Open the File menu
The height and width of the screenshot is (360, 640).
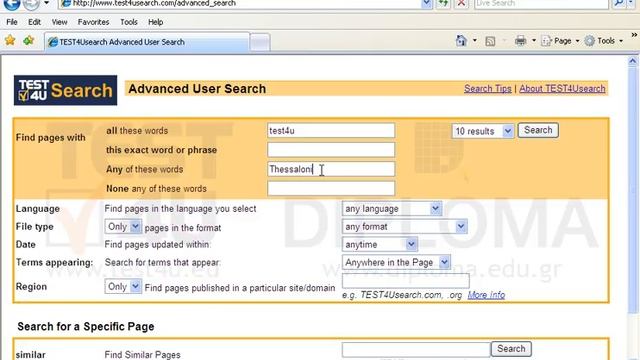point(12,22)
